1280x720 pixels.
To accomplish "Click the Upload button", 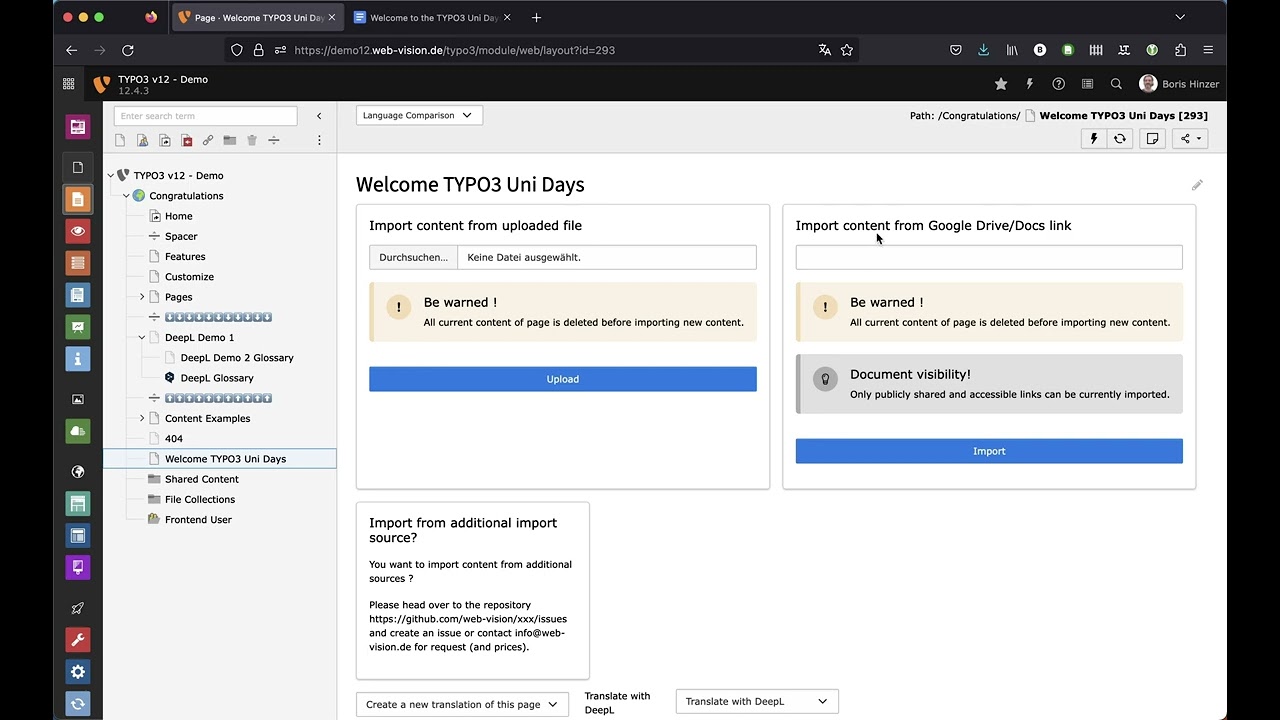I will pos(563,379).
